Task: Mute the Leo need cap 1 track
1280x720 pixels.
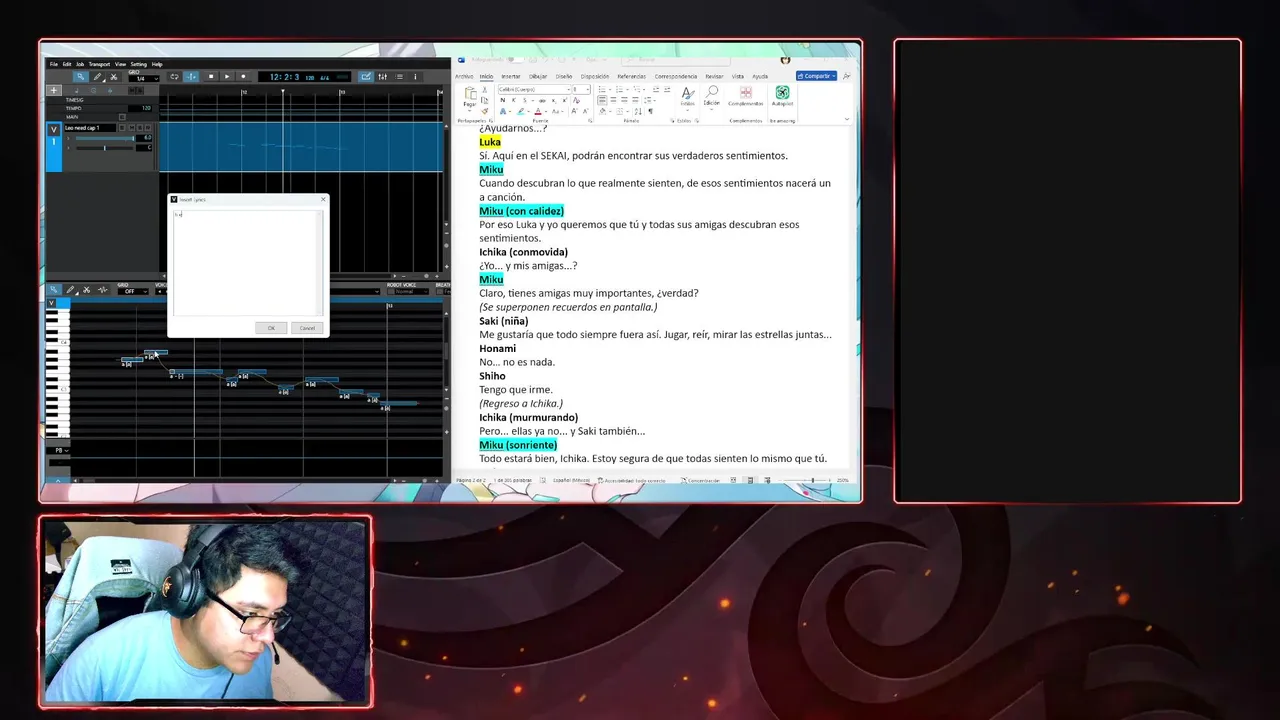Action: click(x=132, y=128)
